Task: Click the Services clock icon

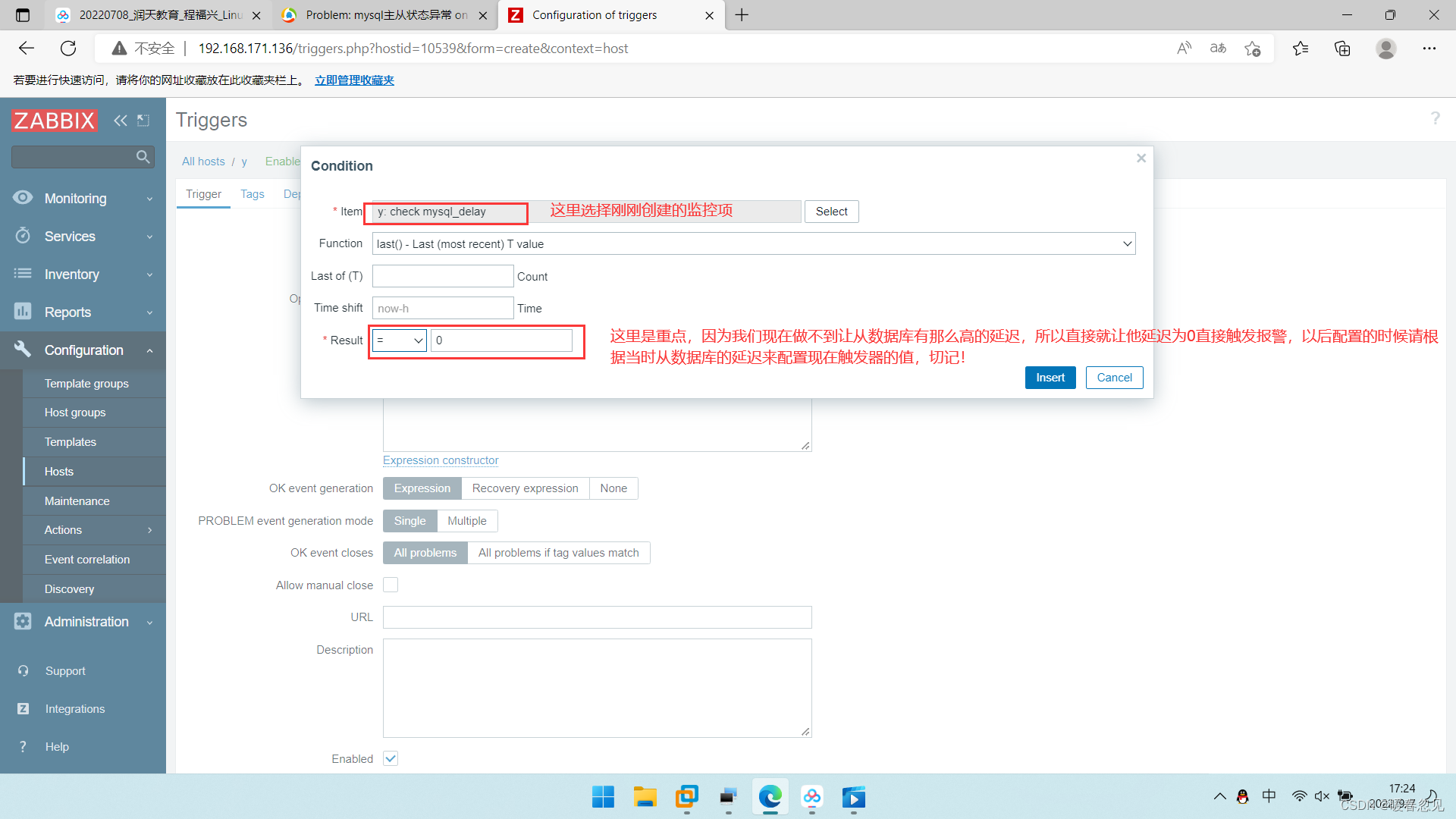Action: 23,236
